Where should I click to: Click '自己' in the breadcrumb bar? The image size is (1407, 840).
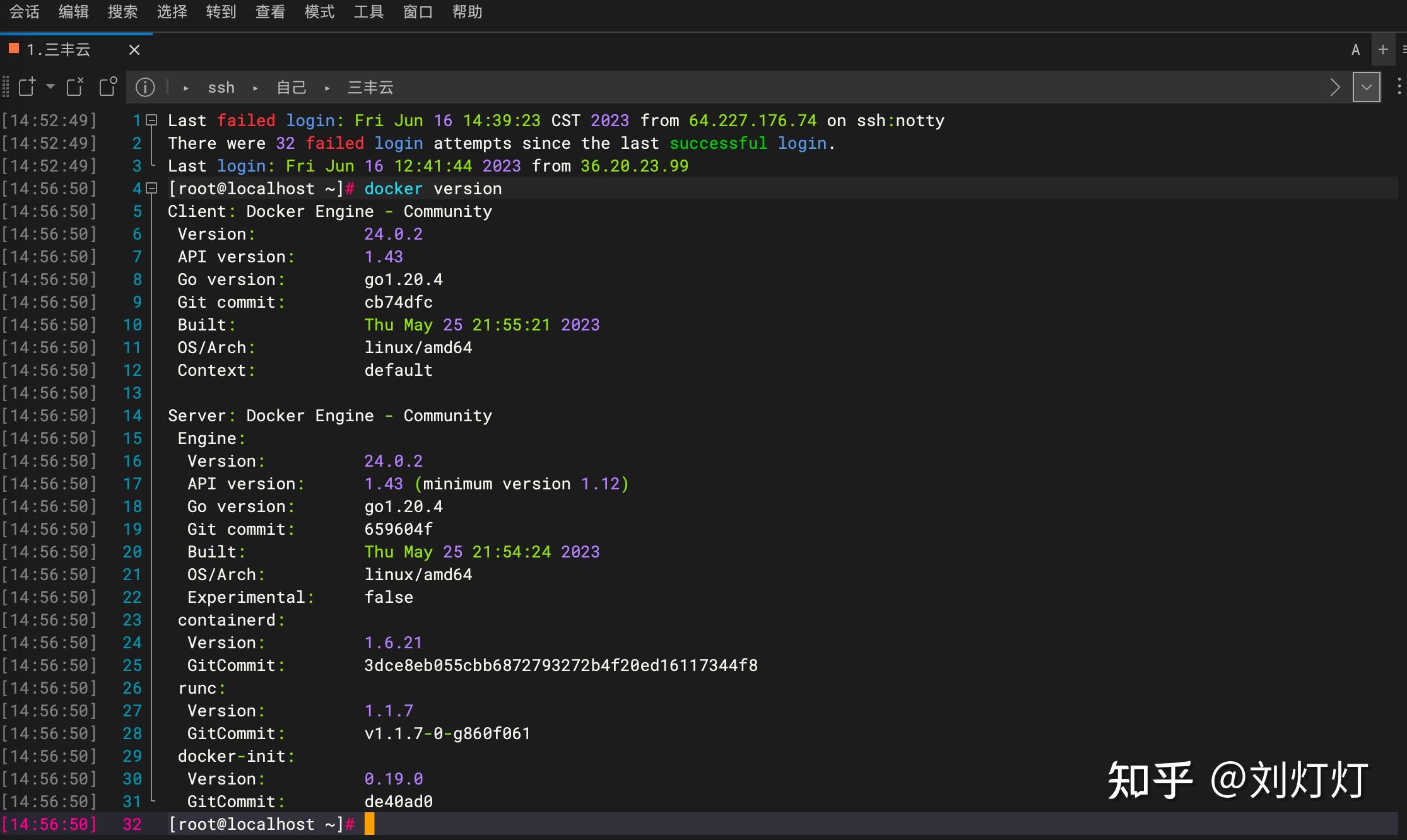(291, 87)
